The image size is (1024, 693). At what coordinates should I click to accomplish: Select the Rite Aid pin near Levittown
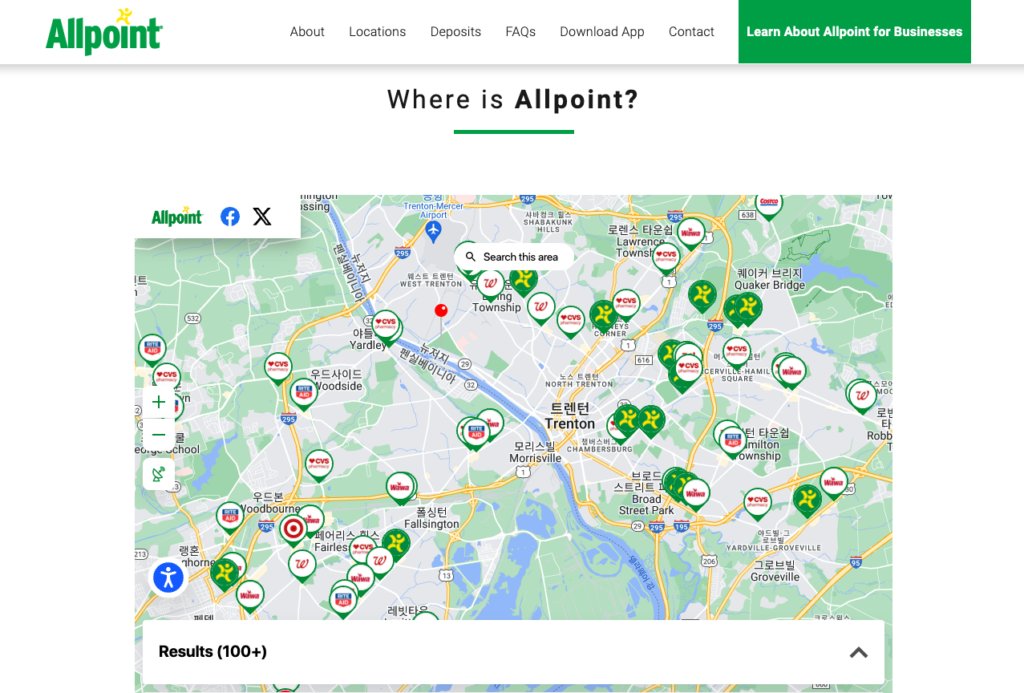tap(343, 600)
